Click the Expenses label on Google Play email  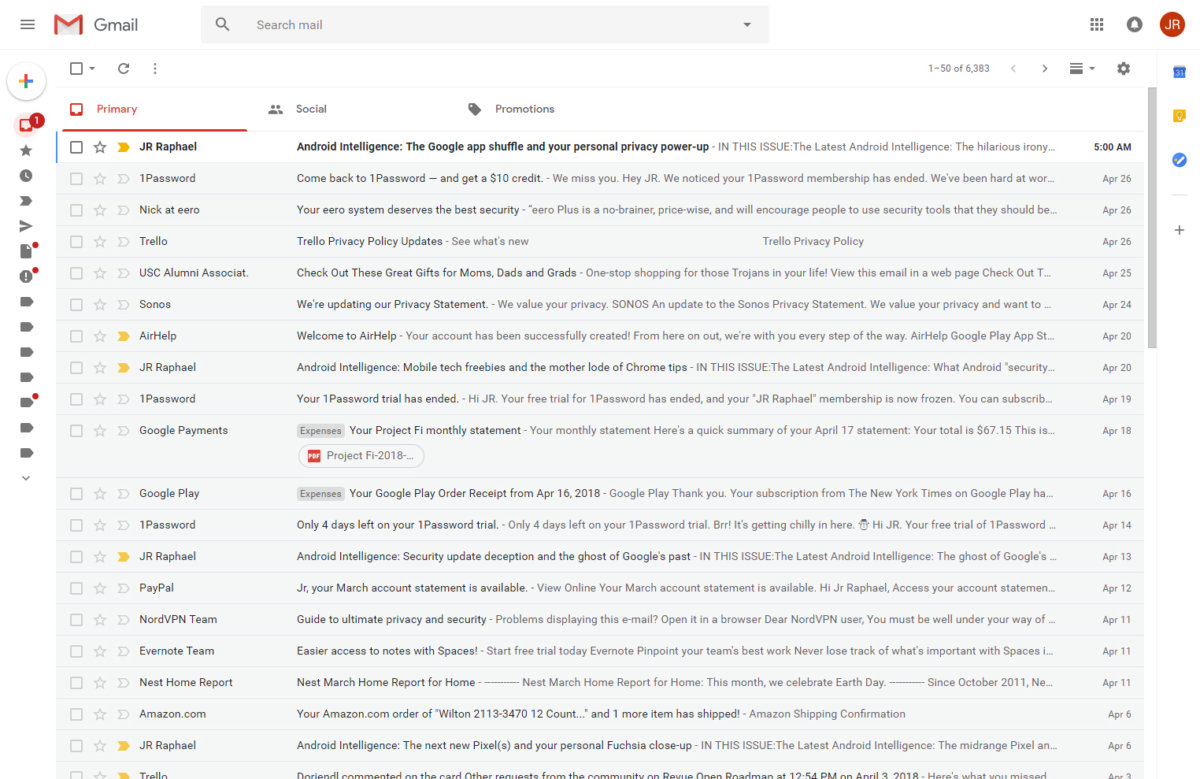pyautogui.click(x=320, y=493)
